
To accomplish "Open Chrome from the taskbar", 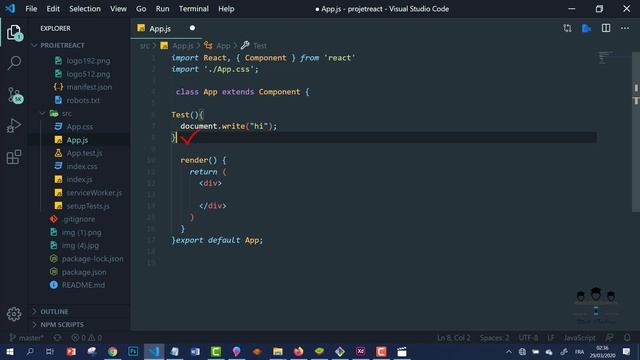I will tap(112, 351).
